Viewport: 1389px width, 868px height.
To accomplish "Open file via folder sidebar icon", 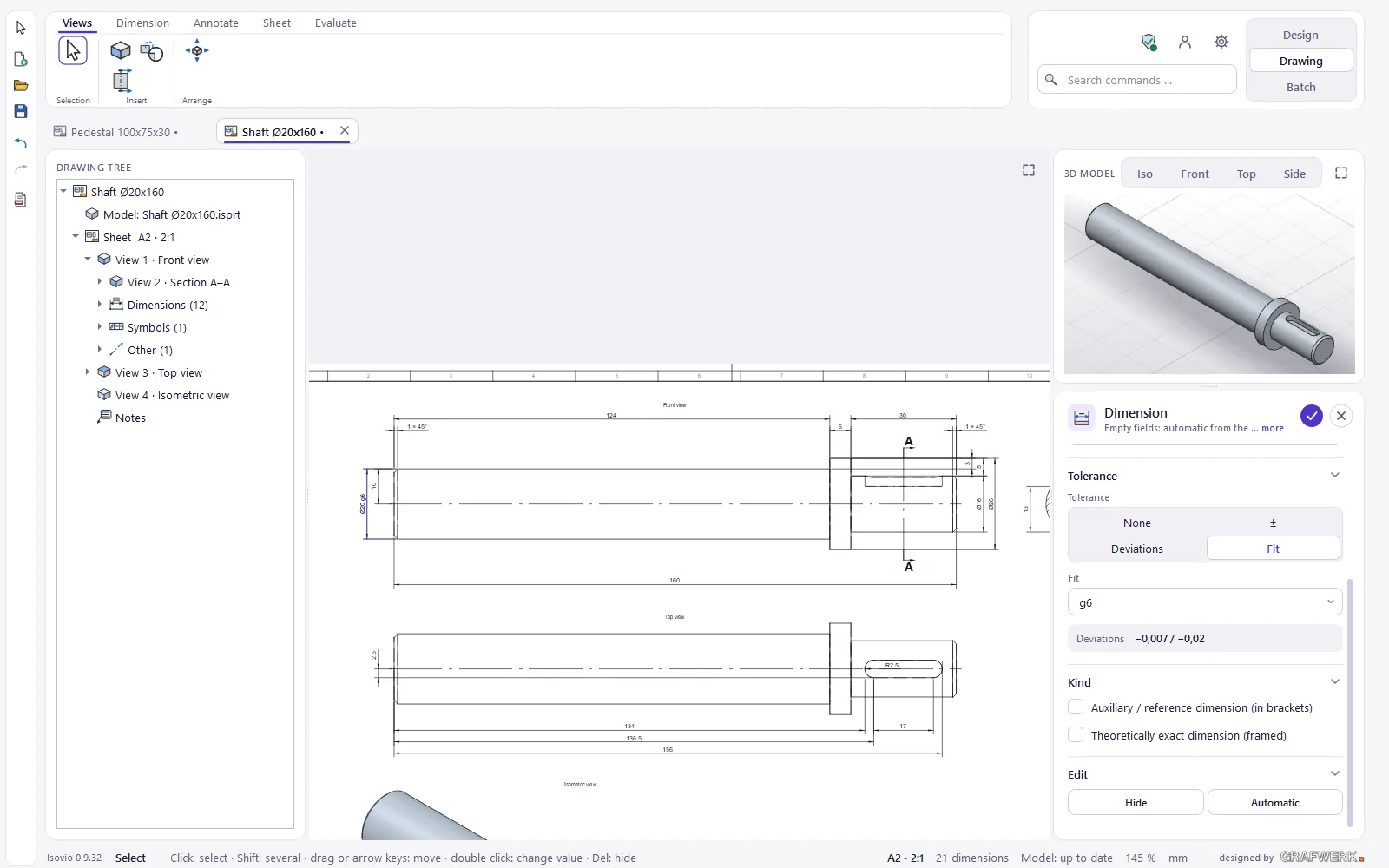I will click(x=21, y=85).
